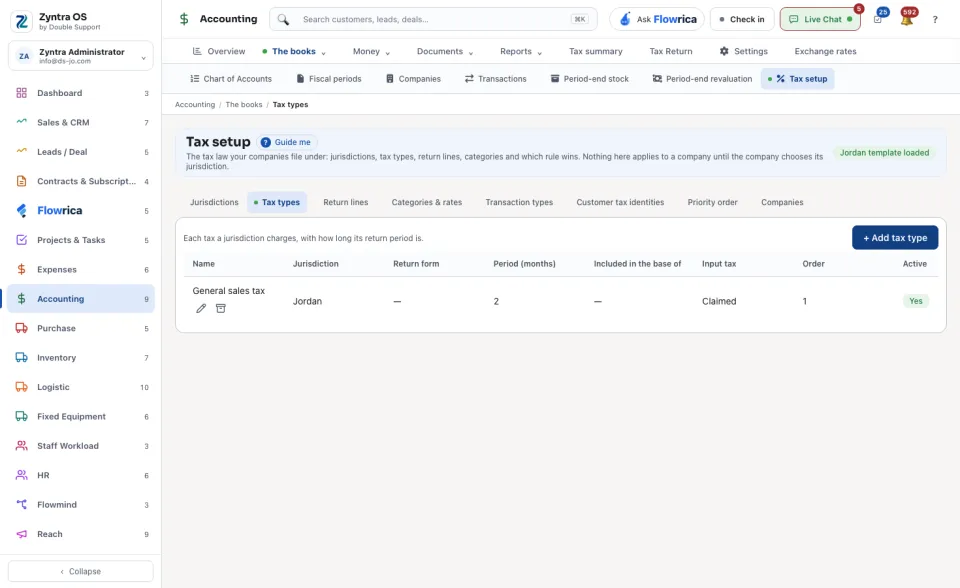Click the Yes active badge
The image size is (960, 588).
coord(915,301)
